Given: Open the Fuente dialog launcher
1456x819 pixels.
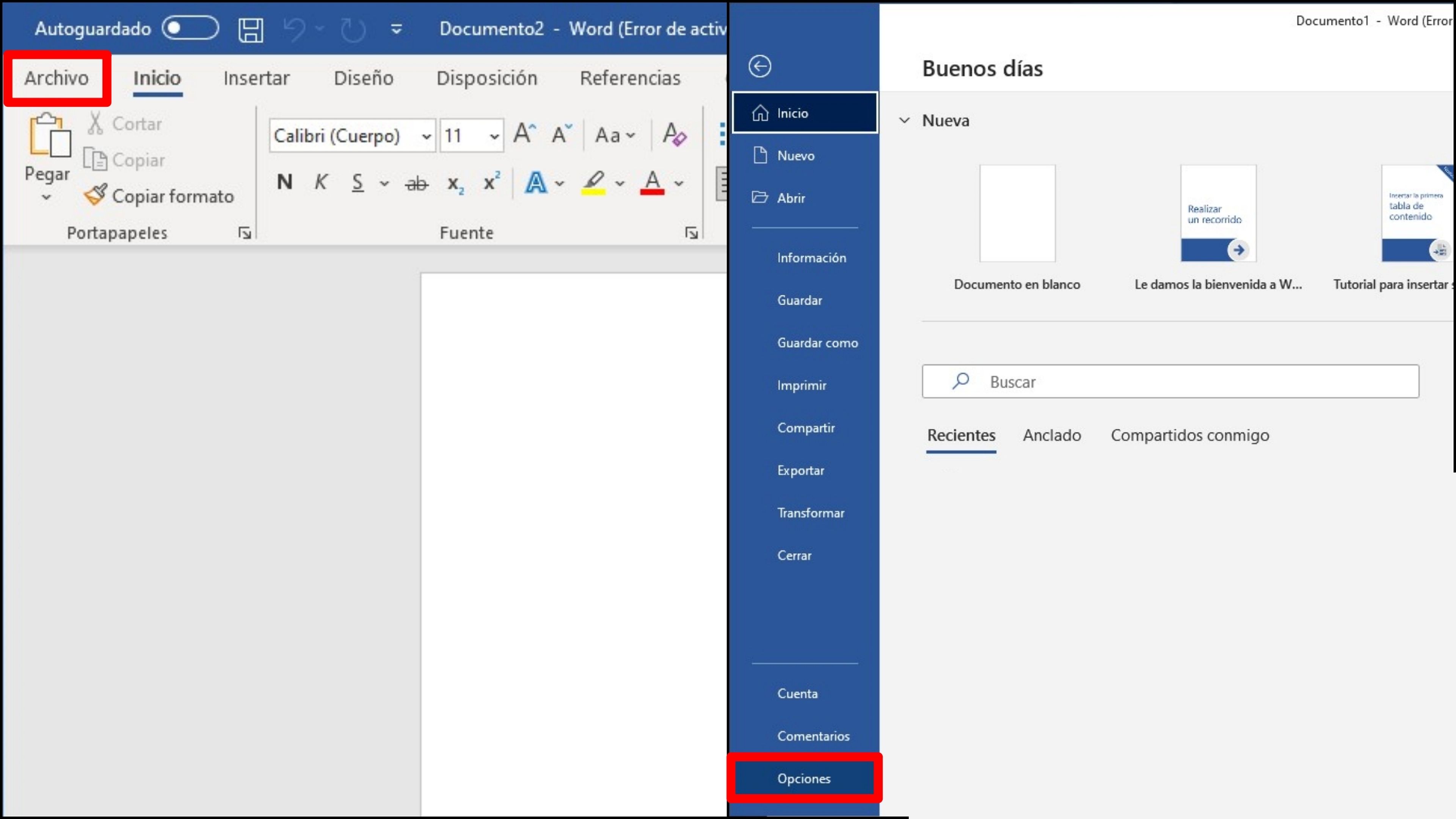Looking at the screenshot, I should tap(691, 233).
